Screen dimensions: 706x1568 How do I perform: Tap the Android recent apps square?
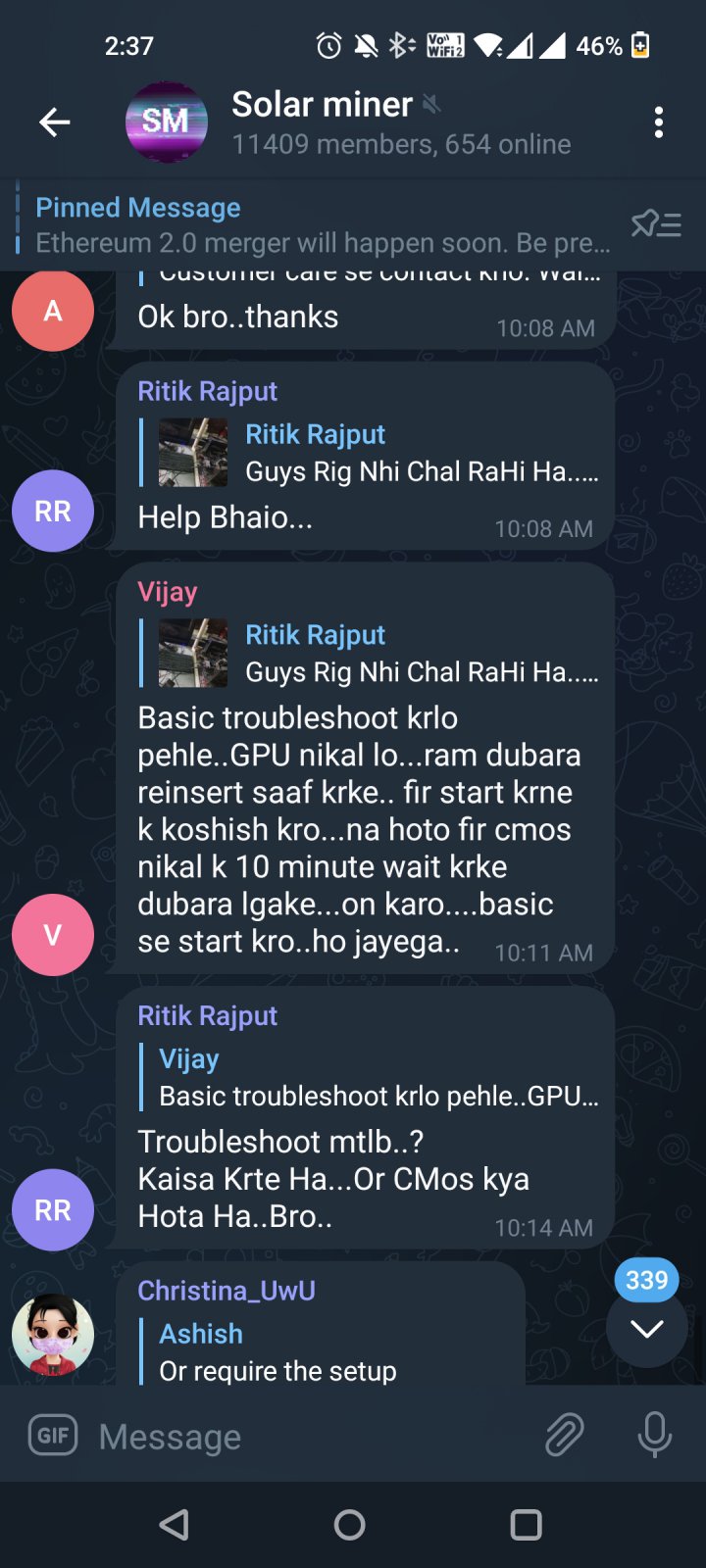coord(527,1524)
